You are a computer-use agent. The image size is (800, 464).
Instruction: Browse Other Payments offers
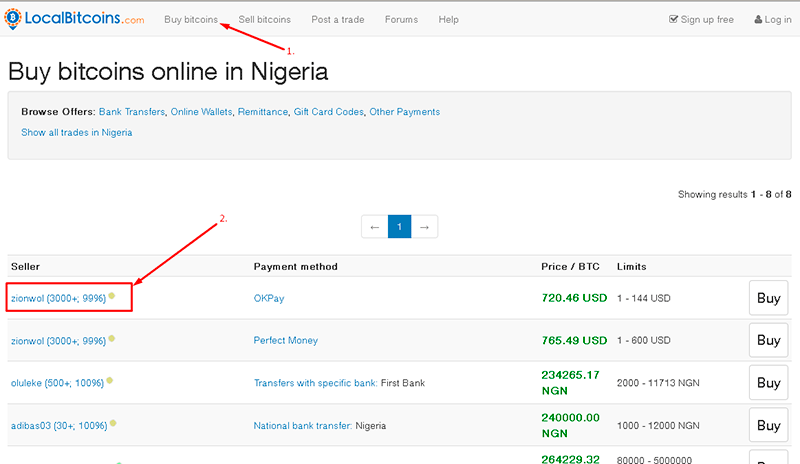coord(405,112)
